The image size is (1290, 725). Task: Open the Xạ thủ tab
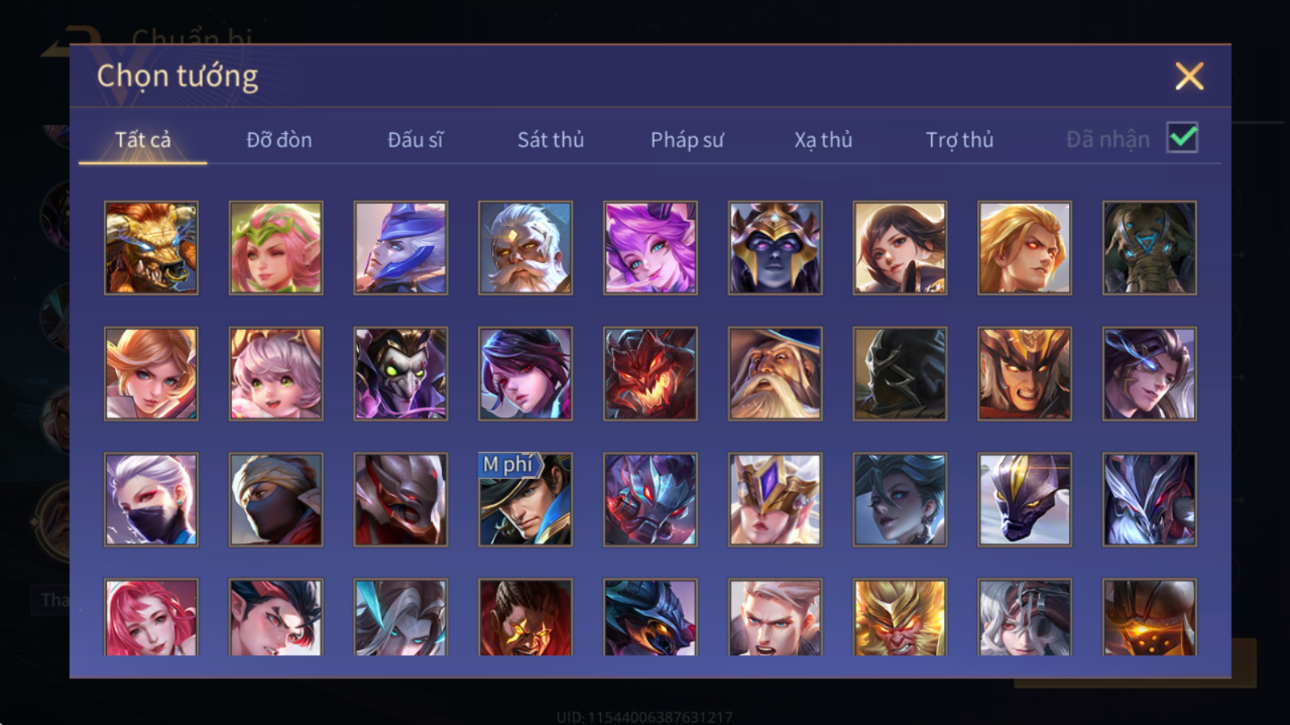pos(823,140)
